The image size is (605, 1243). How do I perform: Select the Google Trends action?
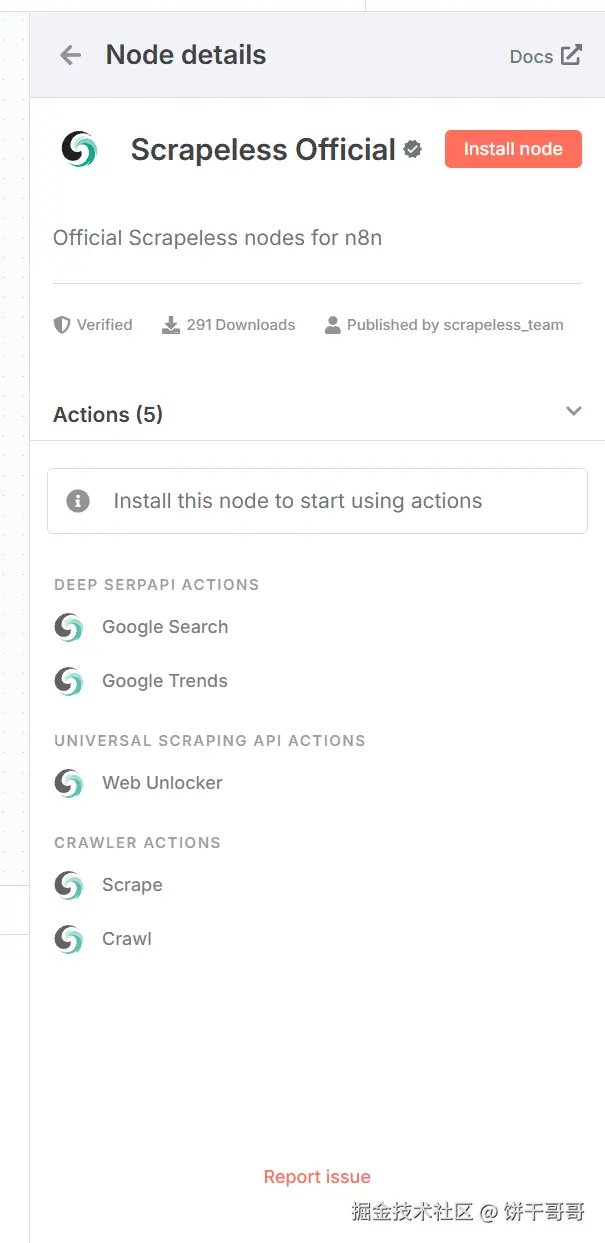pos(165,681)
